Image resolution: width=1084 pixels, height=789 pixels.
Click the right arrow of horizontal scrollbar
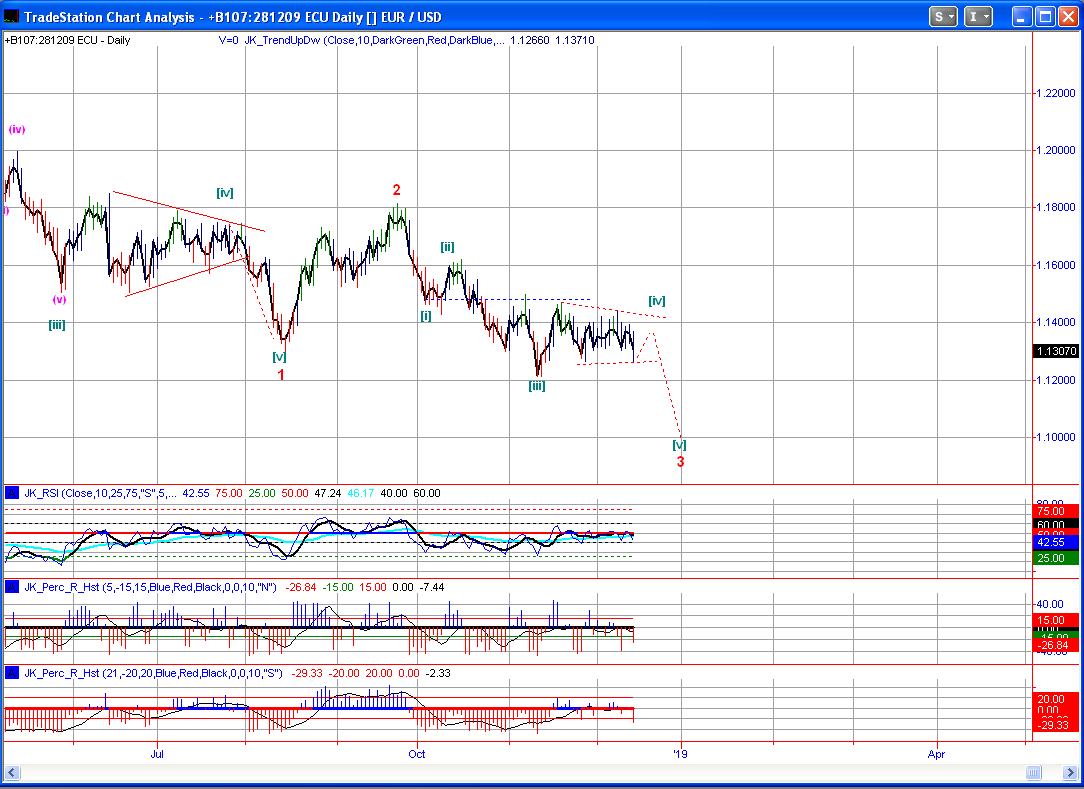[x=1071, y=772]
